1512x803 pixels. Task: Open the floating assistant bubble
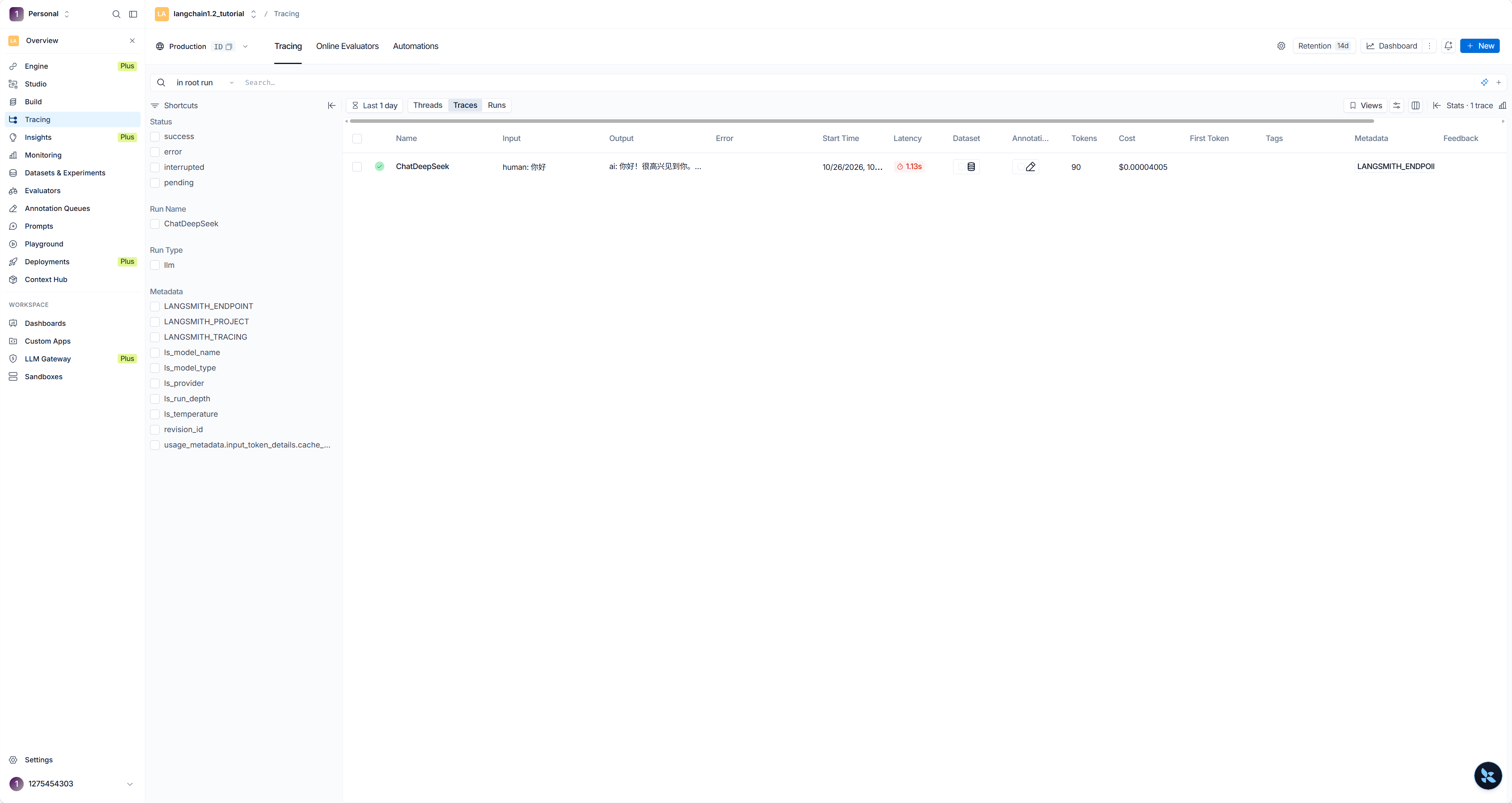pyautogui.click(x=1488, y=775)
